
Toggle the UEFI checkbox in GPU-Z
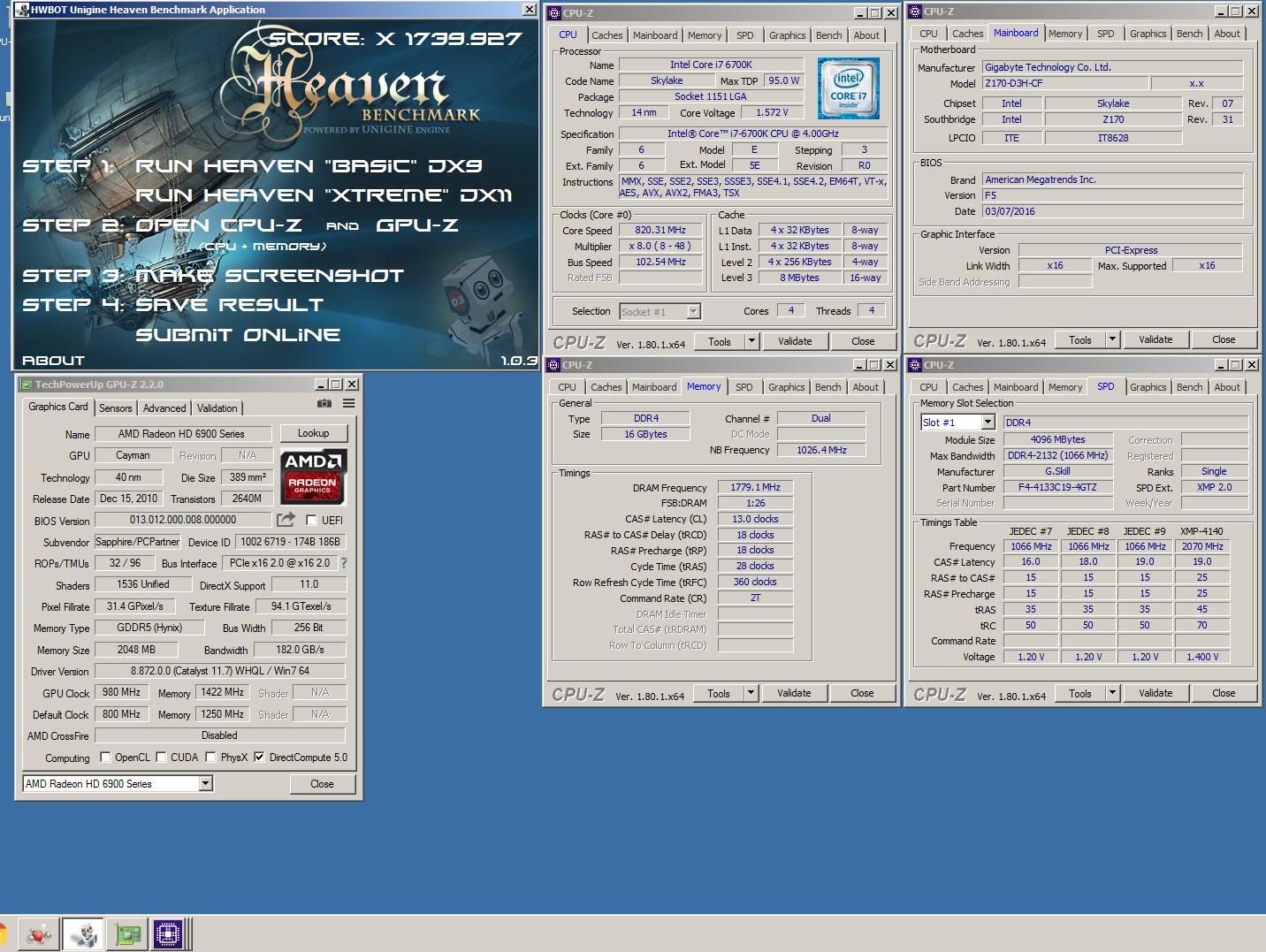pos(311,520)
